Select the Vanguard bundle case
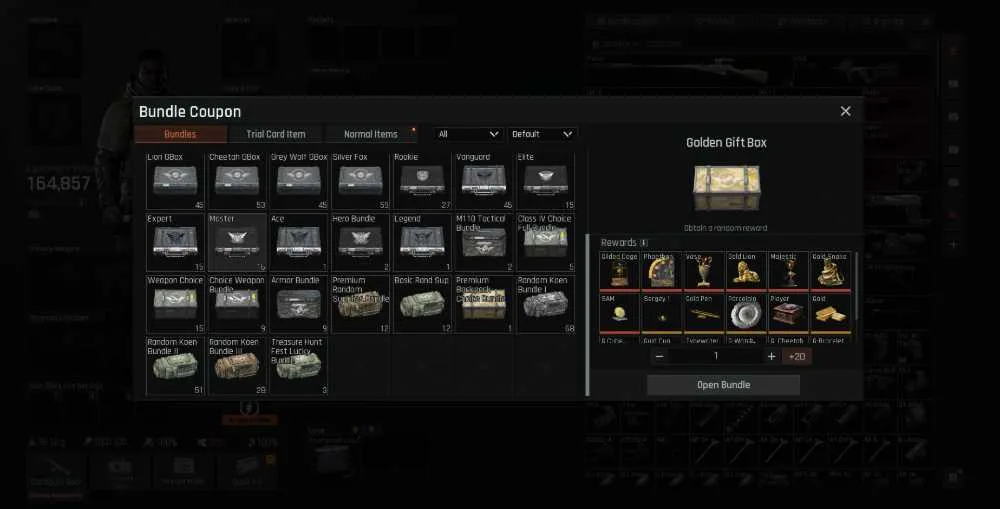 tap(484, 181)
